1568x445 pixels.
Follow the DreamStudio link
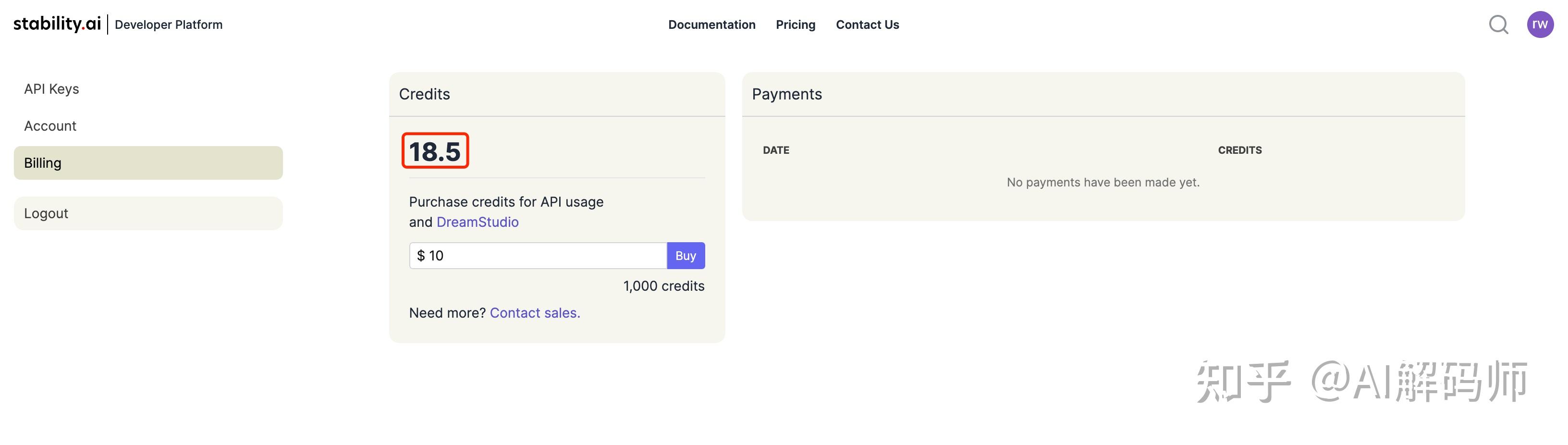[x=477, y=222]
